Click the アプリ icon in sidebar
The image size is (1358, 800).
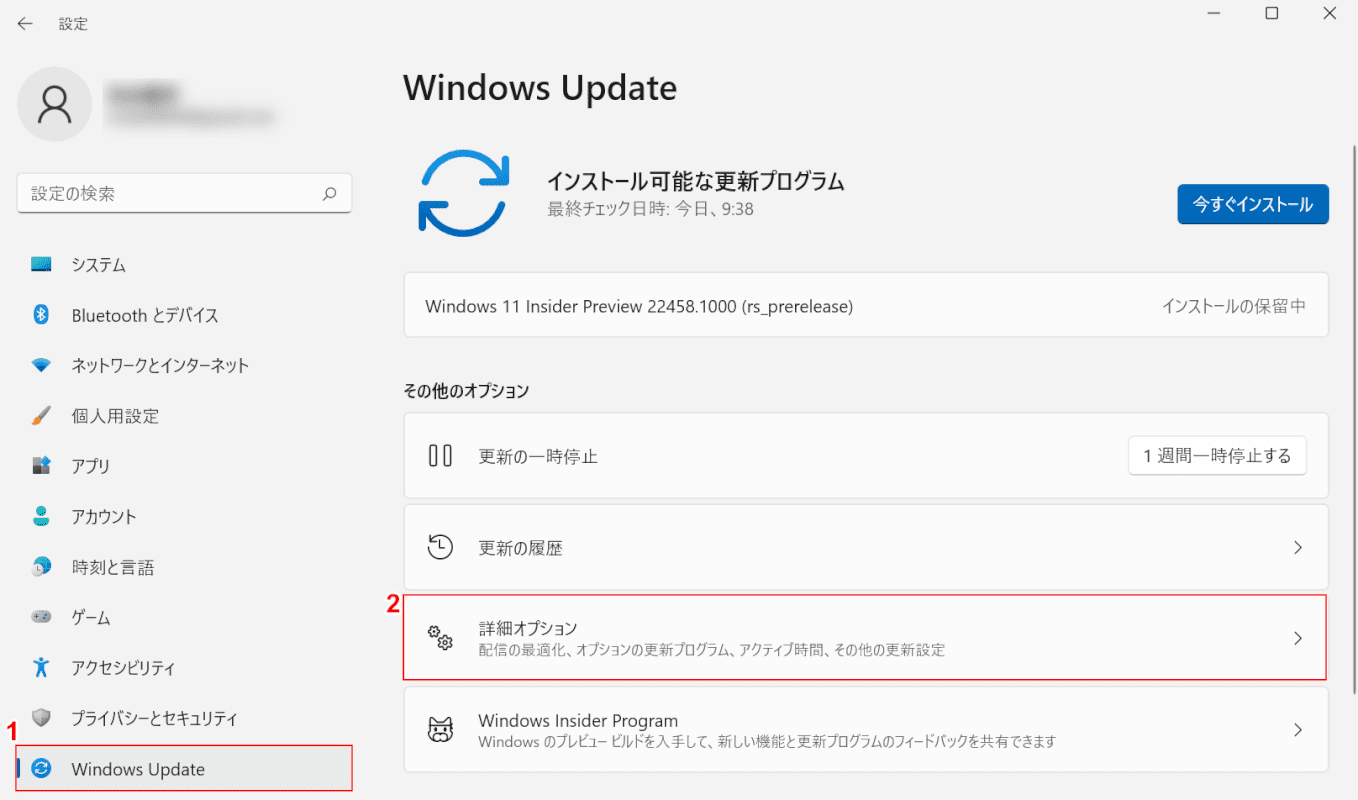(x=41, y=466)
